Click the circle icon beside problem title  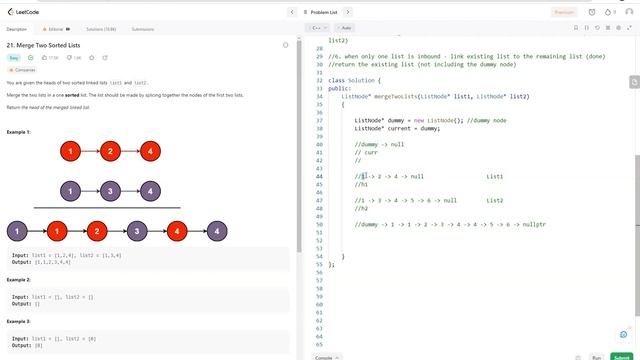285,45
